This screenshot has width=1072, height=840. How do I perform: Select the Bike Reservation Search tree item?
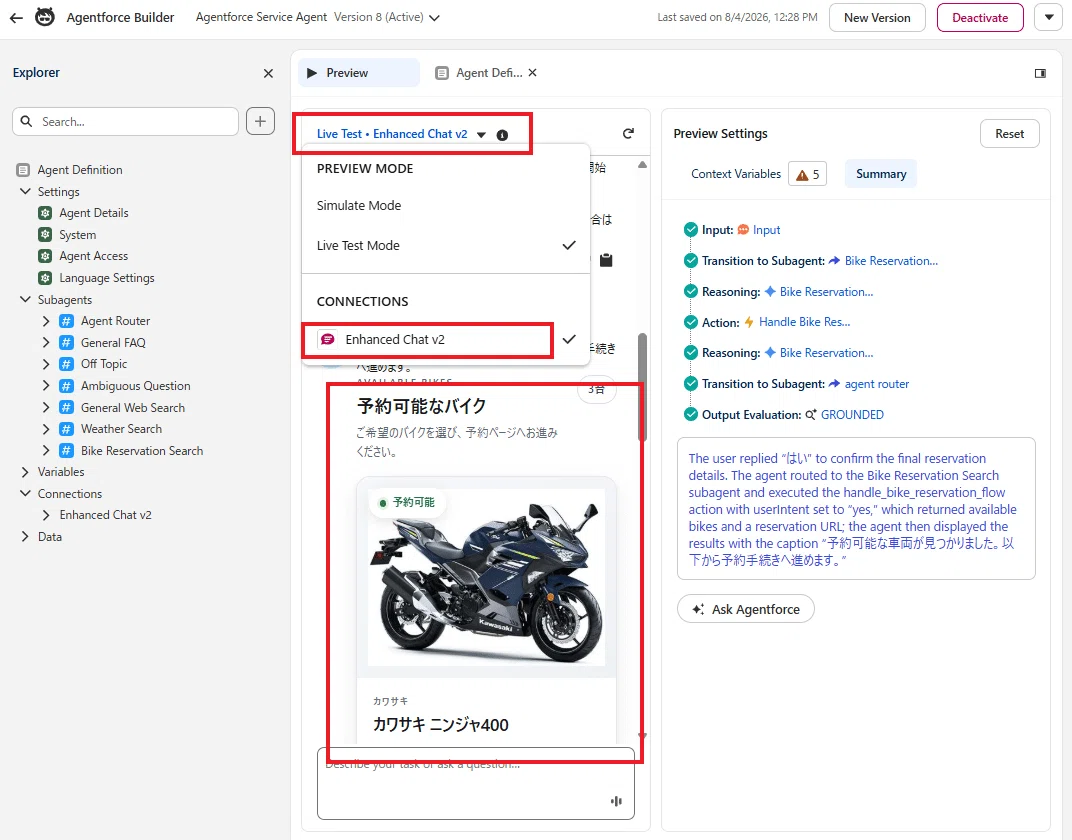tap(142, 450)
